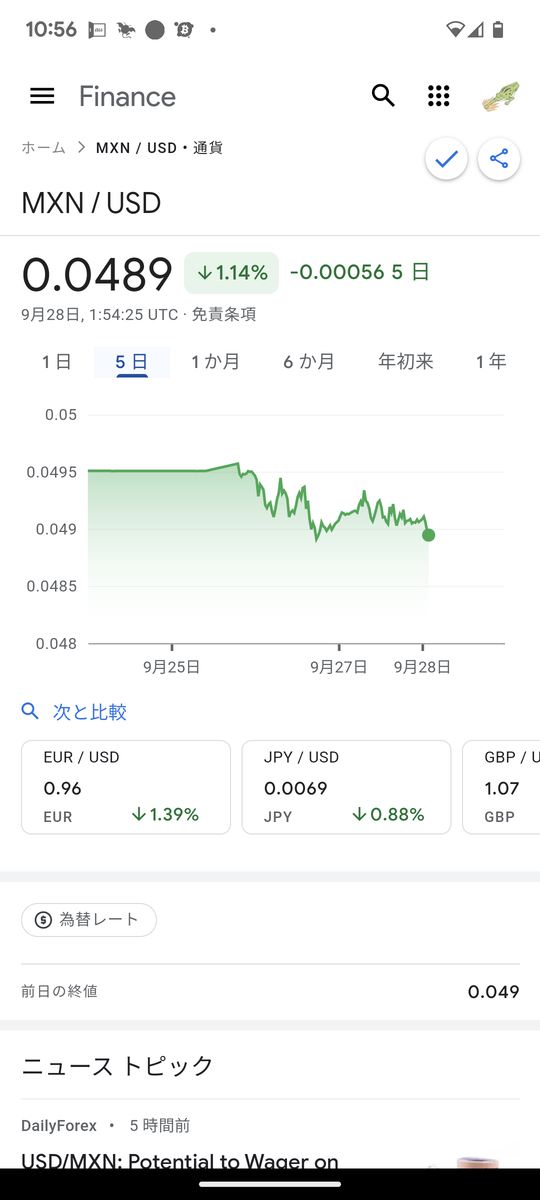Open the 免責条項 disclaimer link
Image resolution: width=540 pixels, height=1200 pixels.
click(224, 314)
